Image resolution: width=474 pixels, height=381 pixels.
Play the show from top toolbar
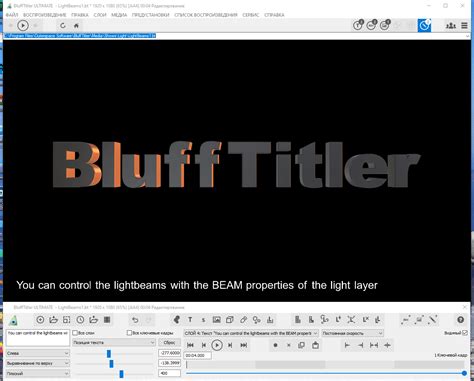click(x=23, y=25)
